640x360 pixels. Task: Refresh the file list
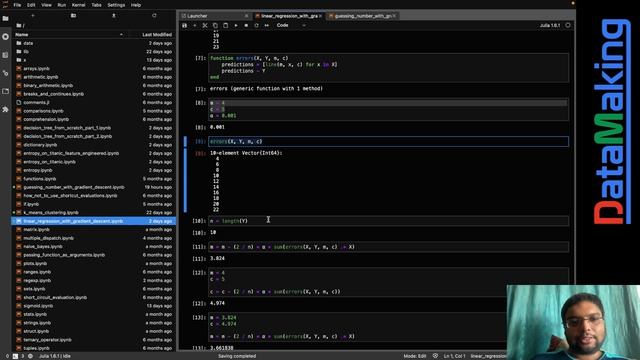click(154, 16)
